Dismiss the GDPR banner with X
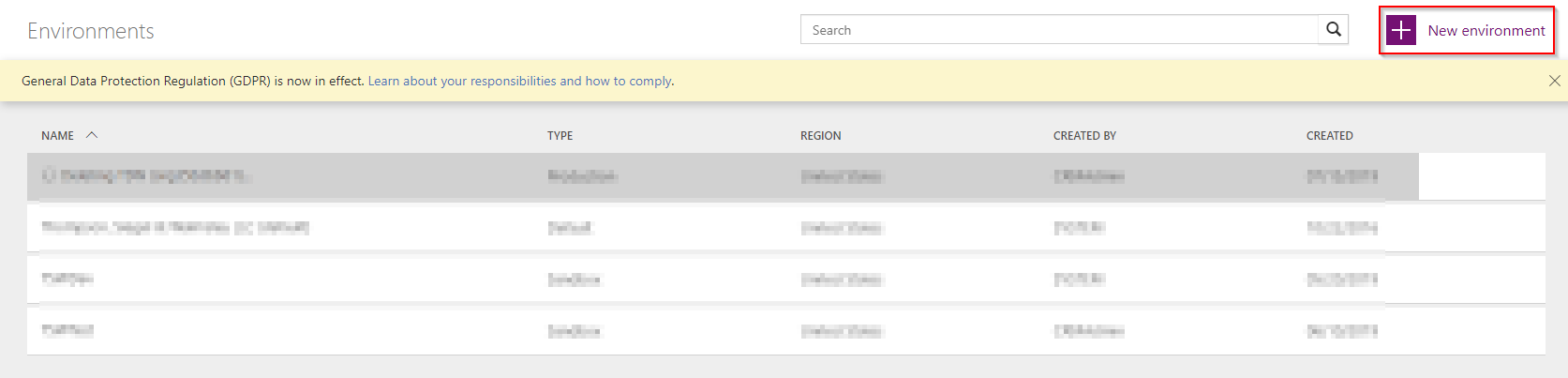The height and width of the screenshot is (378, 1568). coord(1554,81)
